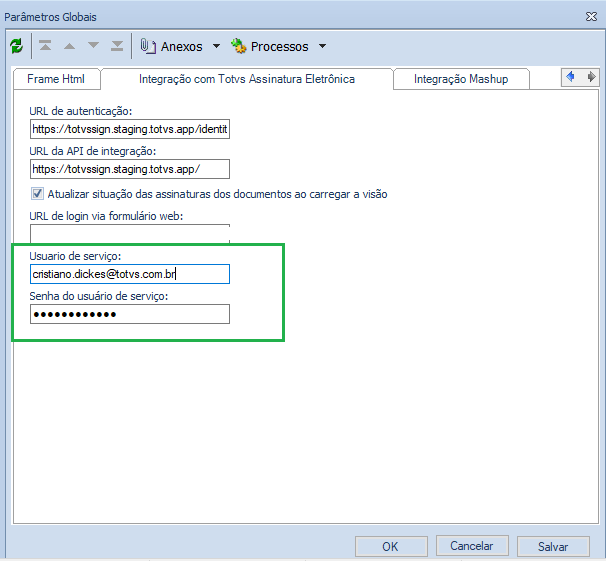Switch to the Frame Html tab
Viewport: 606px width, 561px height.
(x=56, y=79)
